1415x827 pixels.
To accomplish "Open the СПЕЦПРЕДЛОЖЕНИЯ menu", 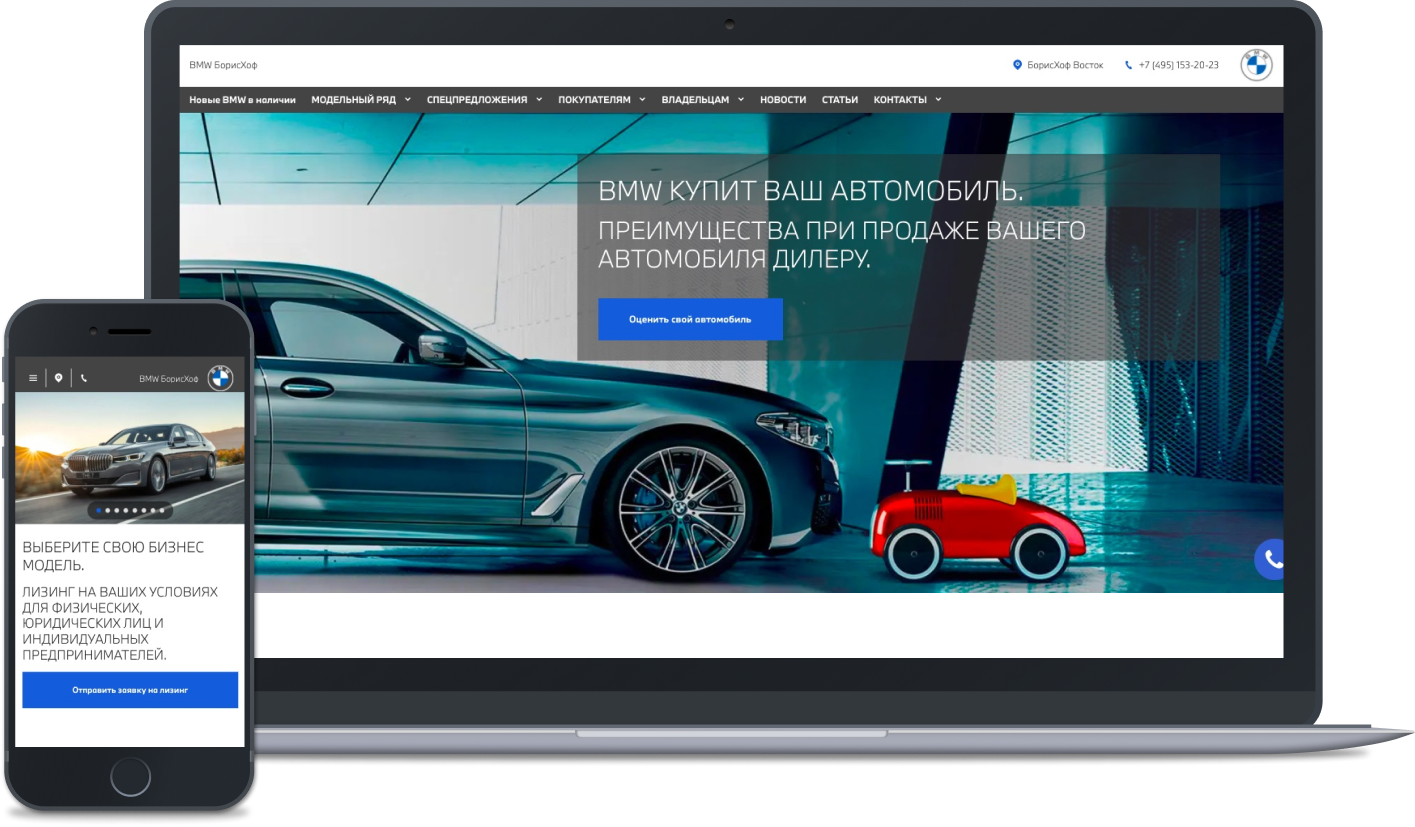I will 477,100.
